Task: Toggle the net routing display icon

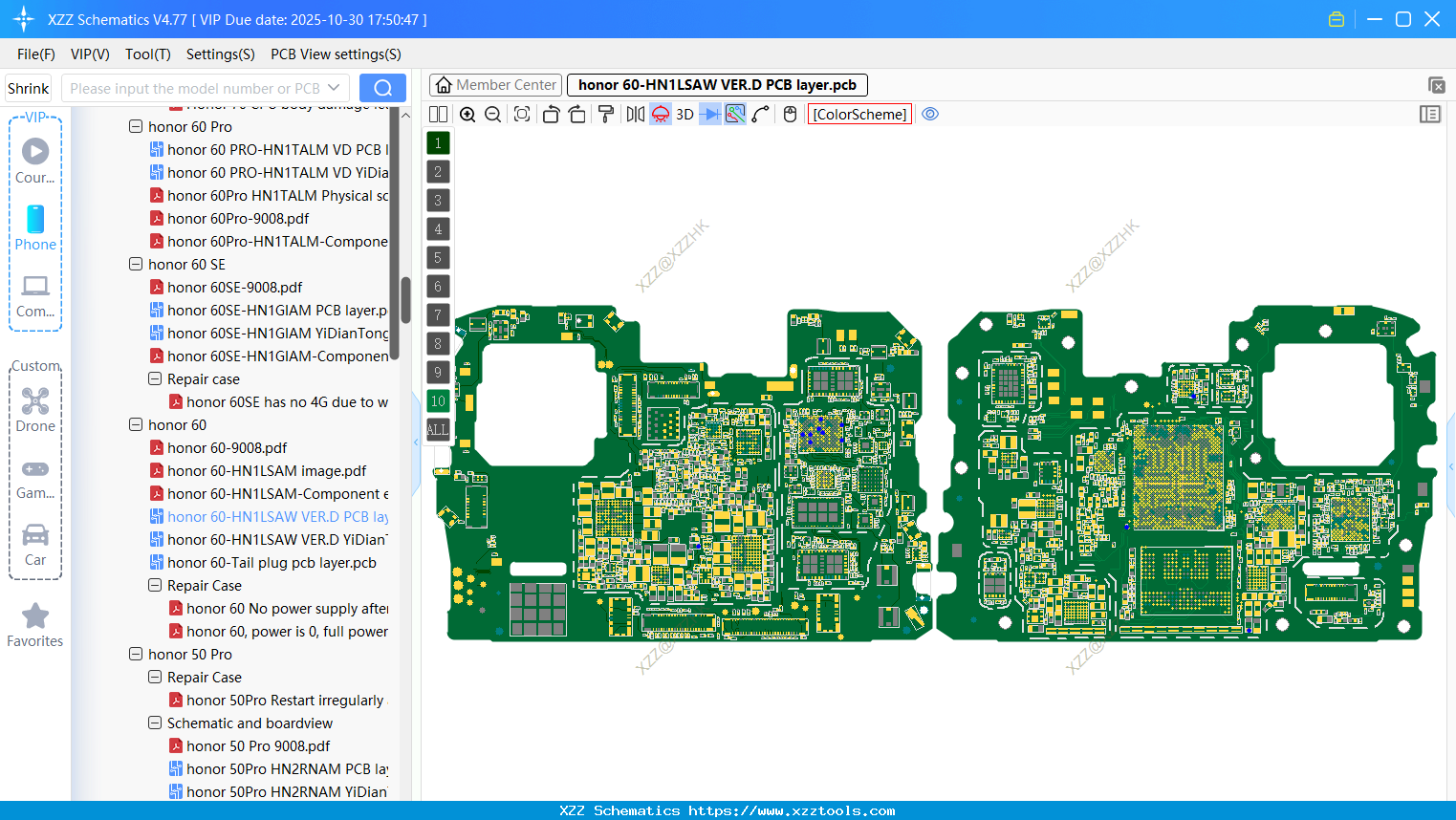Action: (735, 115)
